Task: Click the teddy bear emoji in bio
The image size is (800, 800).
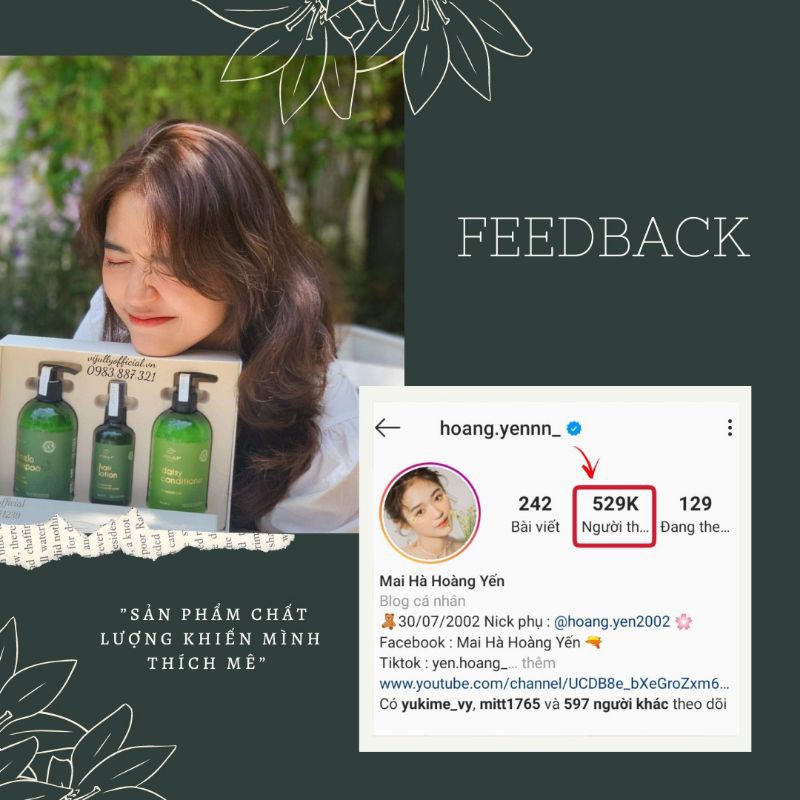Action: (x=388, y=621)
